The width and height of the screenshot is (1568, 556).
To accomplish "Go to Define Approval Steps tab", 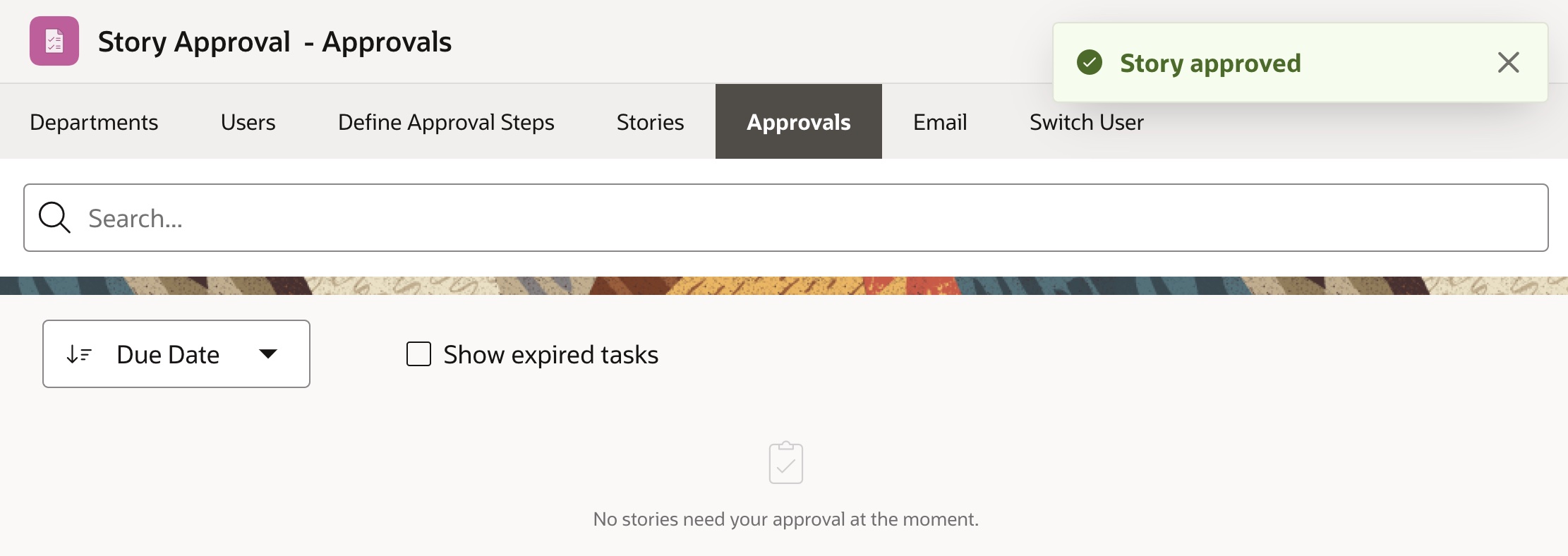I will click(x=446, y=122).
